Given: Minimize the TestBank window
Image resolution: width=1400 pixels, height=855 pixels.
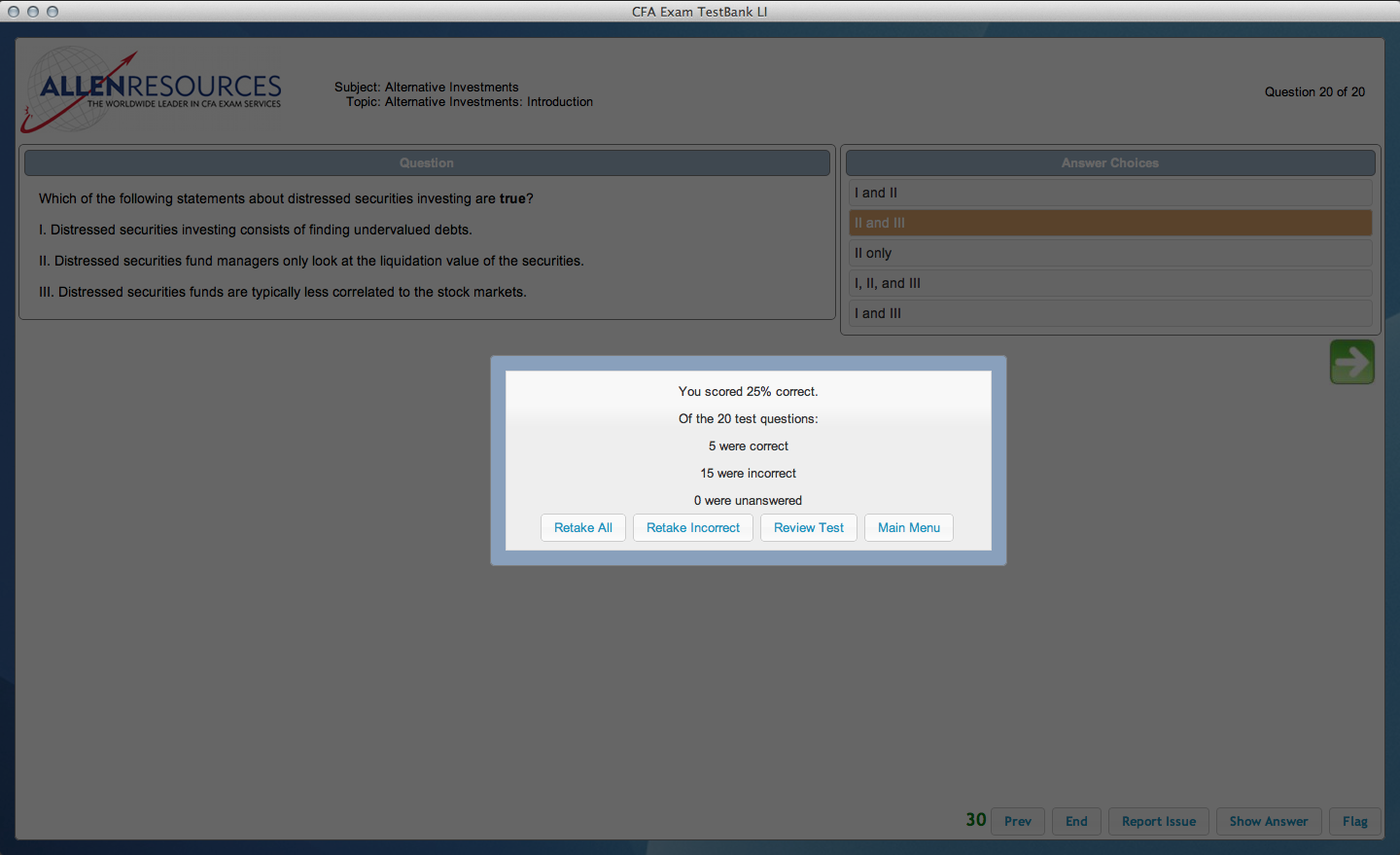Looking at the screenshot, I should 33,12.
